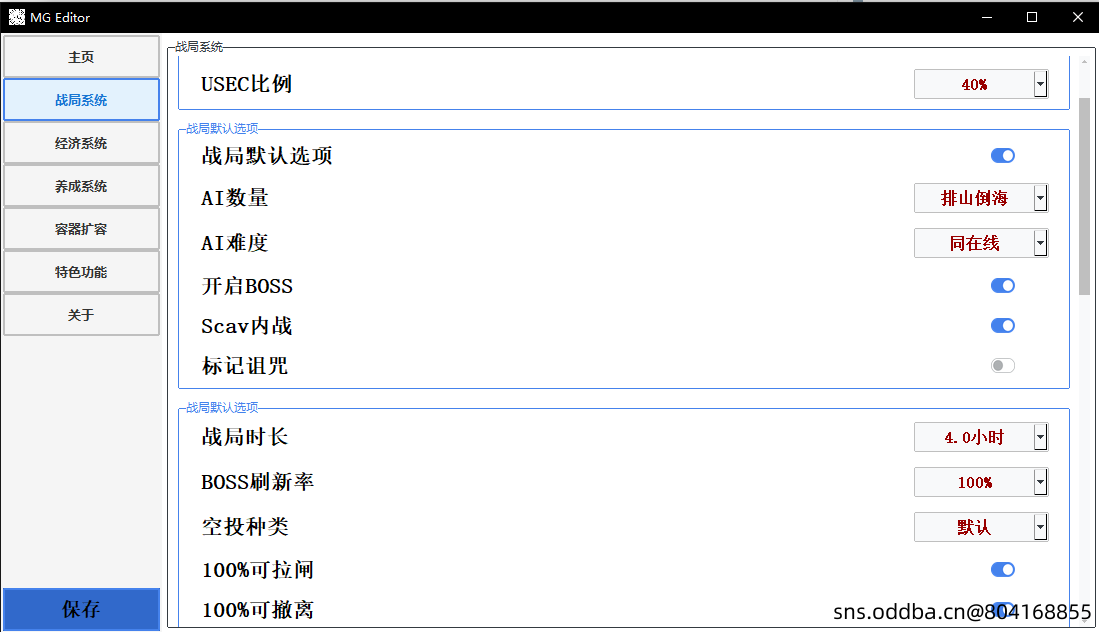Open the AI难度 同在线 dropdown
This screenshot has height=632, width=1099.
(x=981, y=243)
